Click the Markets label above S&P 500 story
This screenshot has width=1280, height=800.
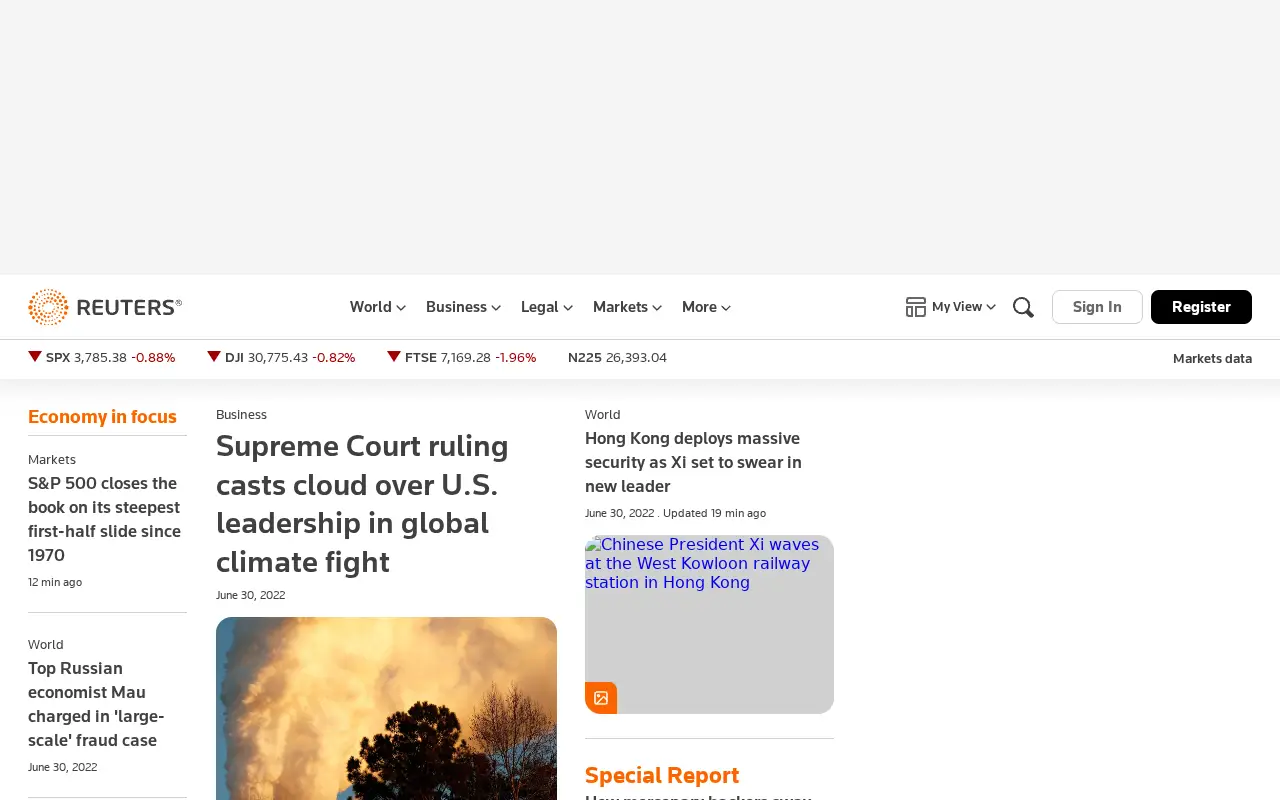click(52, 459)
